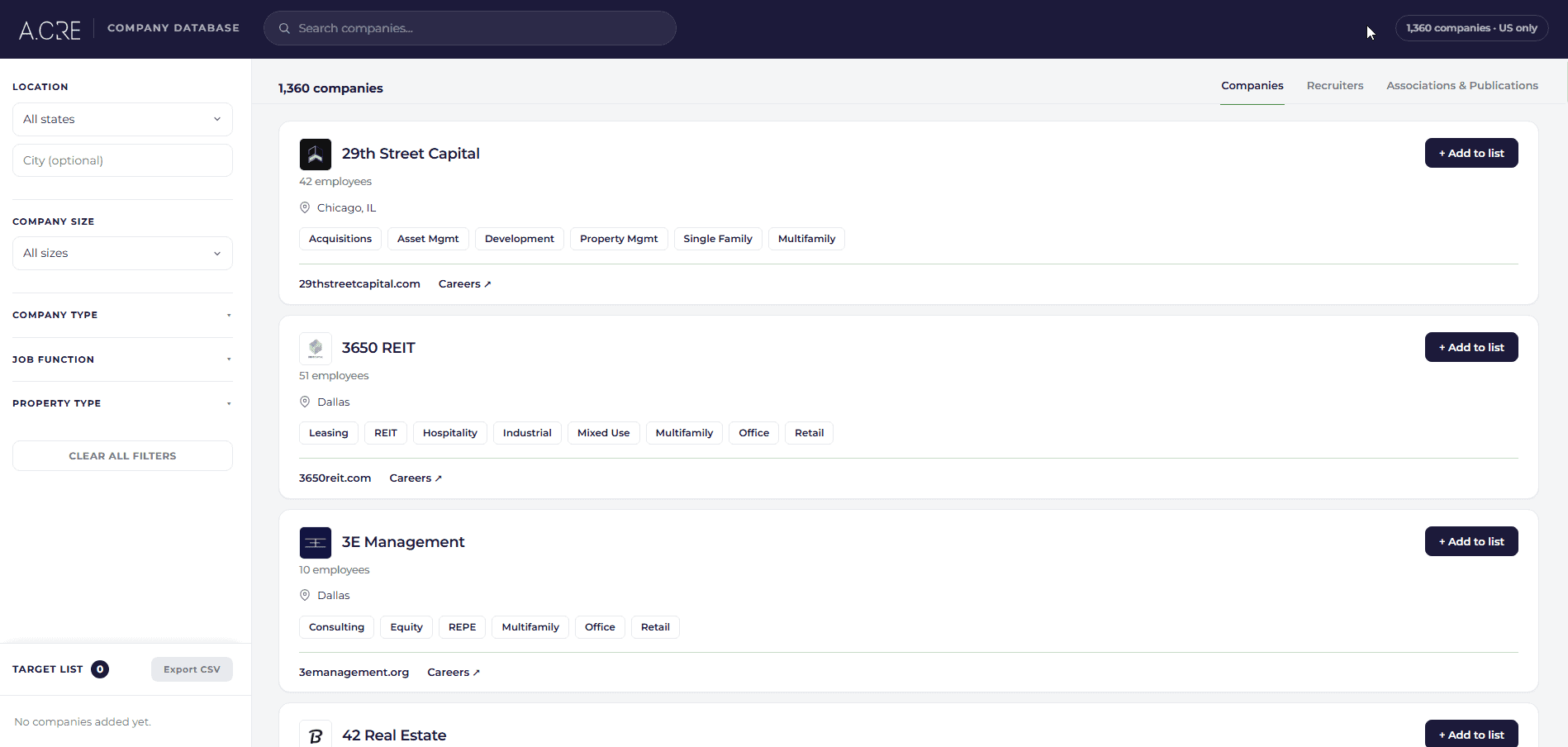Open 29thstreetcapital.com website link
The width and height of the screenshot is (1568, 747).
click(359, 284)
